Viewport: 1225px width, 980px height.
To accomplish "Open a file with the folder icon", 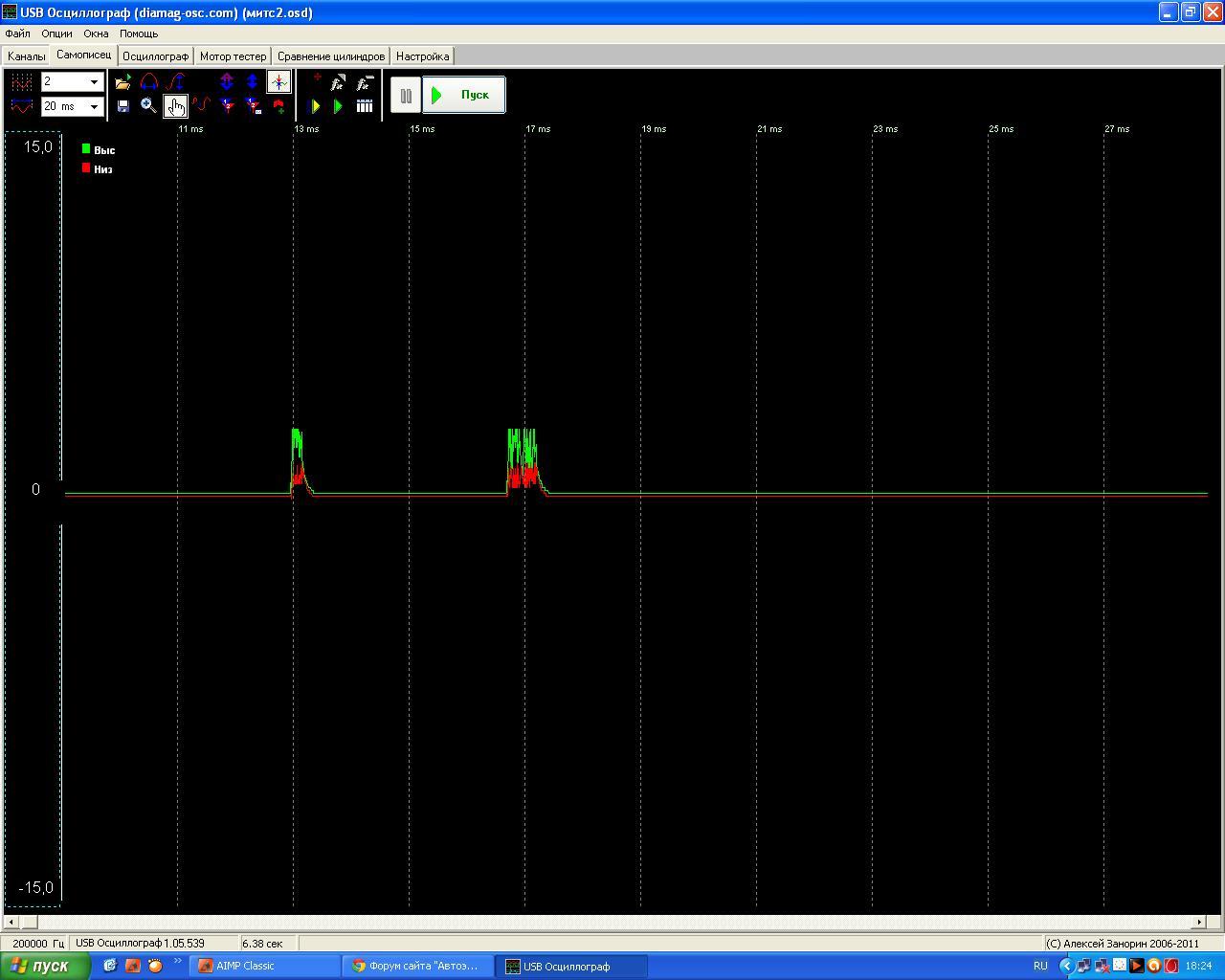I will click(122, 82).
